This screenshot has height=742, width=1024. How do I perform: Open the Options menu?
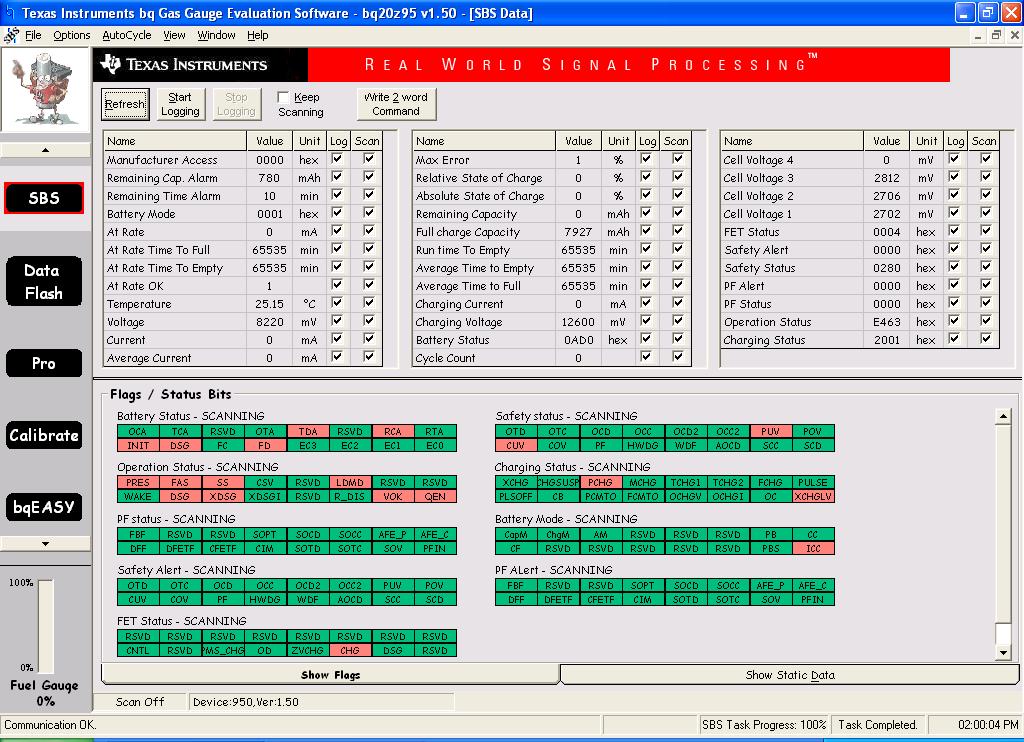72,35
